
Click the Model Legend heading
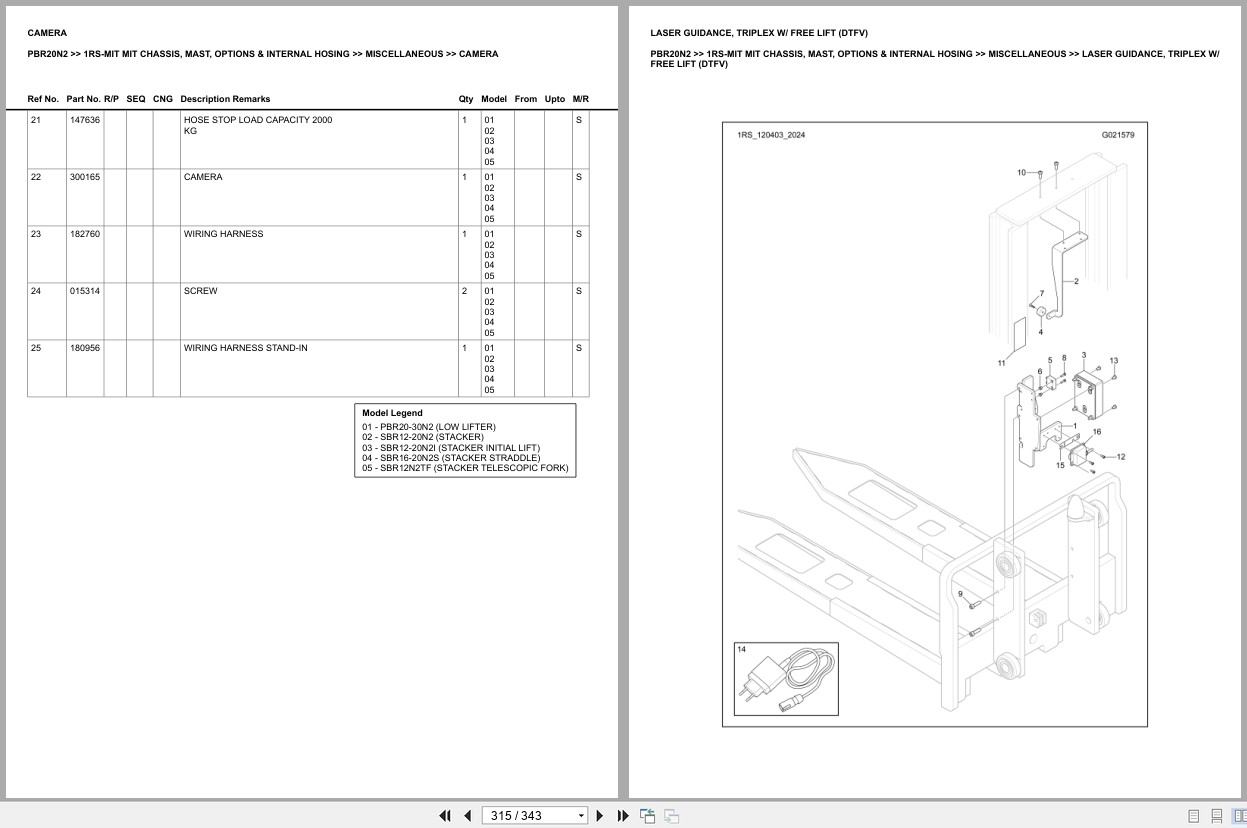tap(392, 413)
